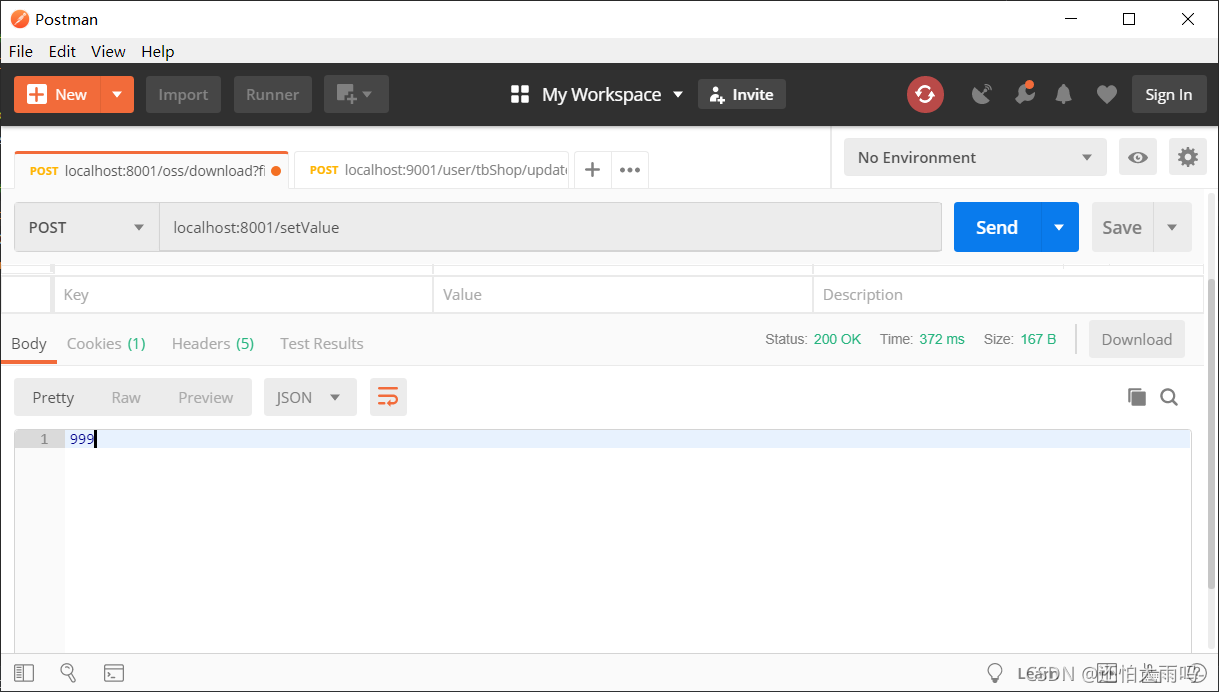Image resolution: width=1219 pixels, height=692 pixels.
Task: Download the response
Action: [x=1137, y=339]
